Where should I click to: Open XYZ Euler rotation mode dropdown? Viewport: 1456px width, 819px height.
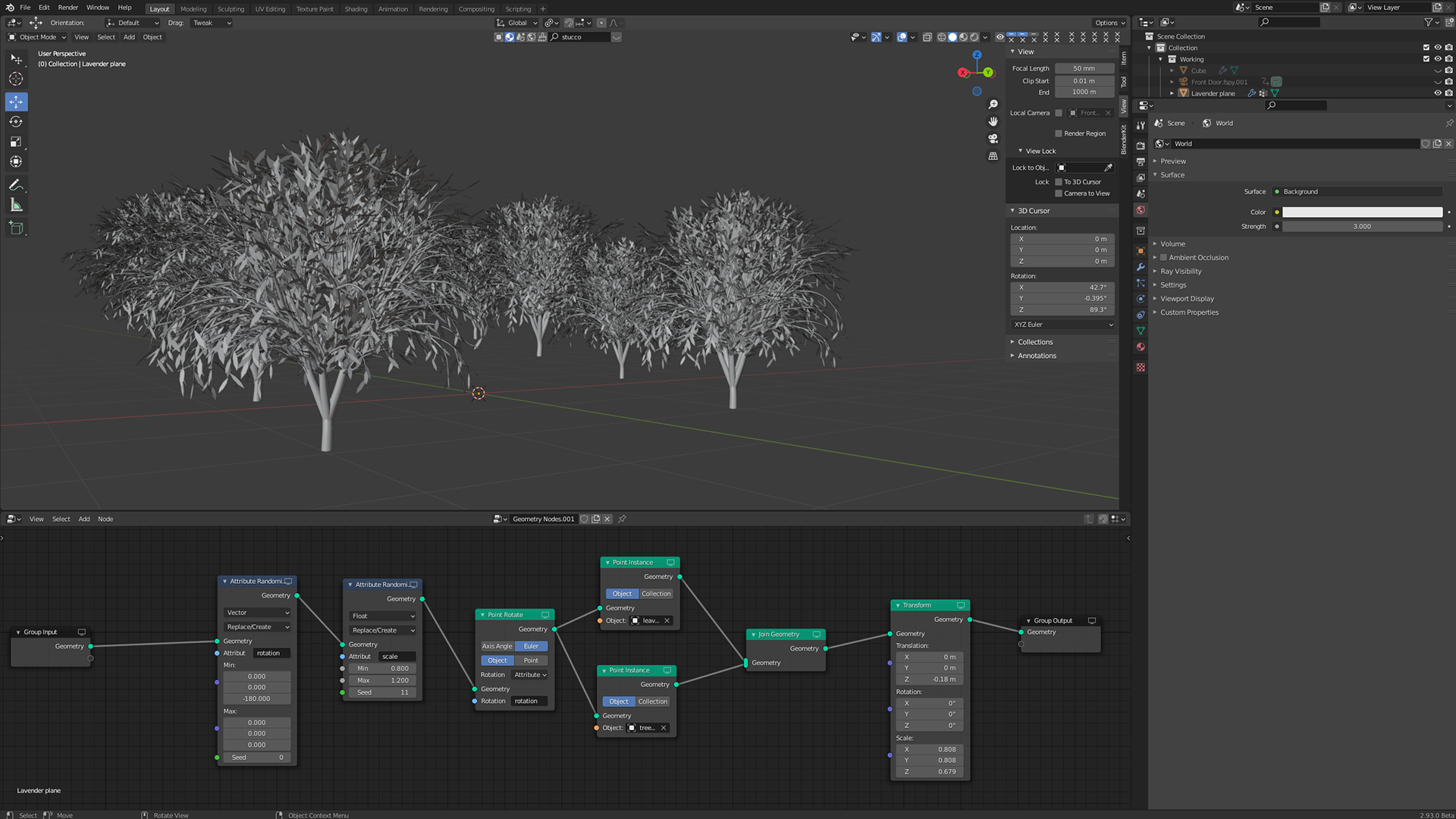pyautogui.click(x=1063, y=325)
